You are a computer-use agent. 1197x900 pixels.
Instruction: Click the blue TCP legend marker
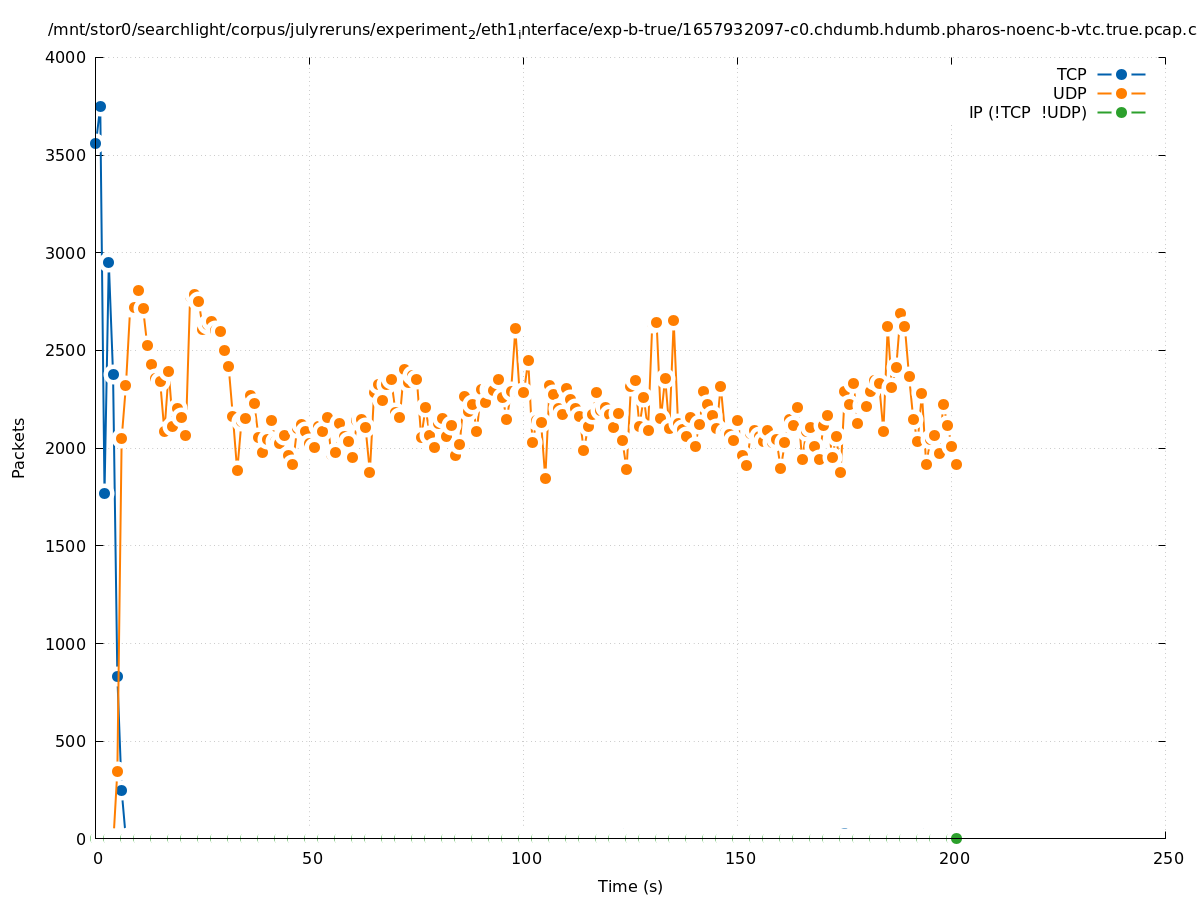pos(1121,74)
